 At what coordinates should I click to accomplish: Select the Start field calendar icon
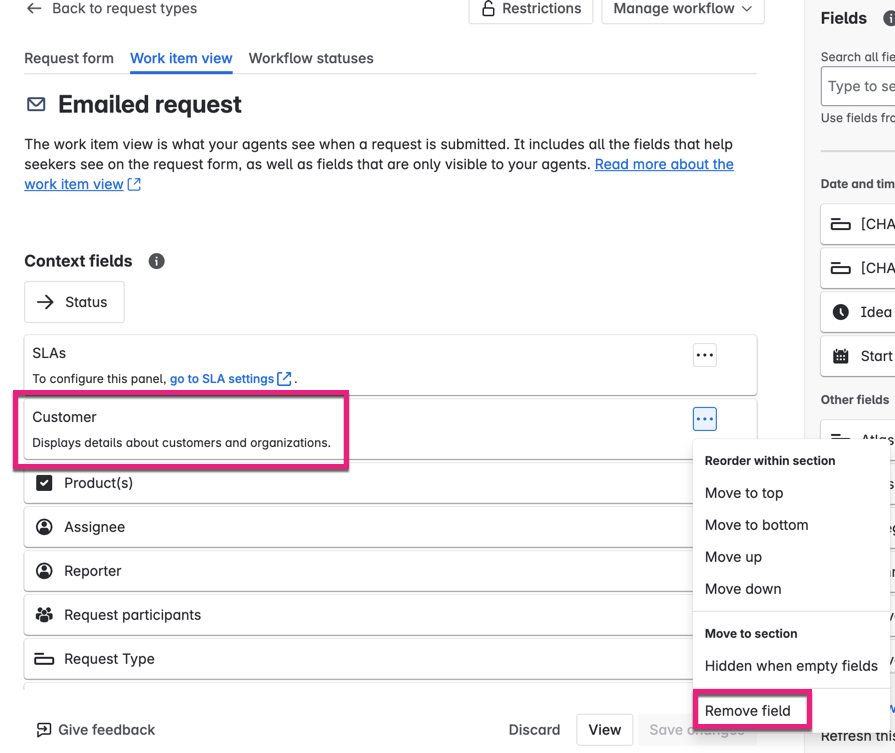click(x=840, y=356)
